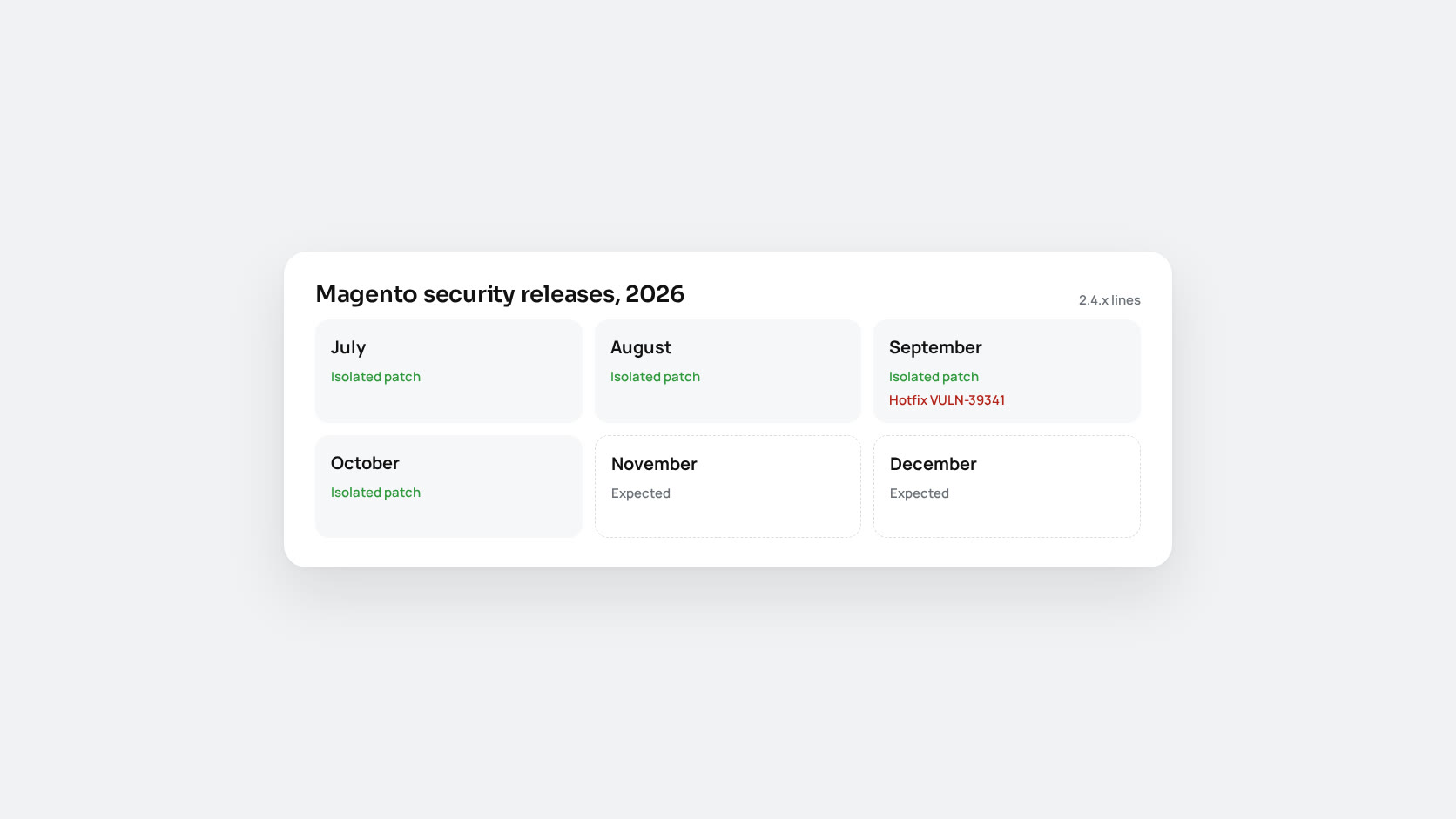Click 'Isolated patch' under September
This screenshot has width=1456, height=819.
[x=934, y=377]
